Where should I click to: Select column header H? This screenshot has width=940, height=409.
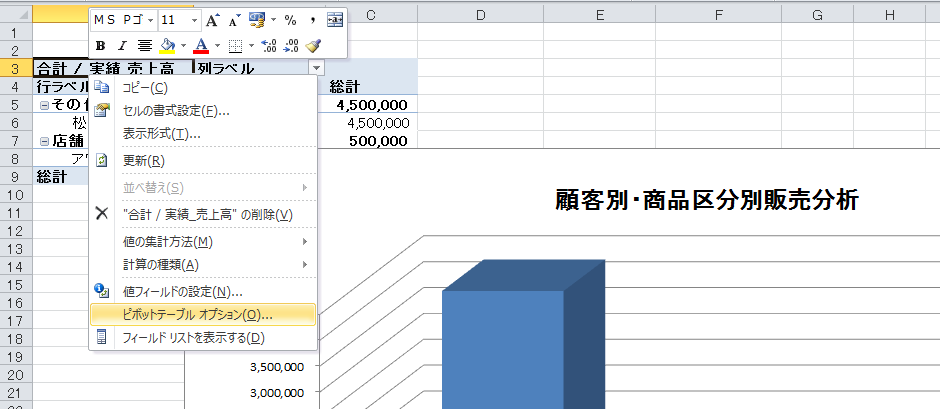(x=890, y=16)
